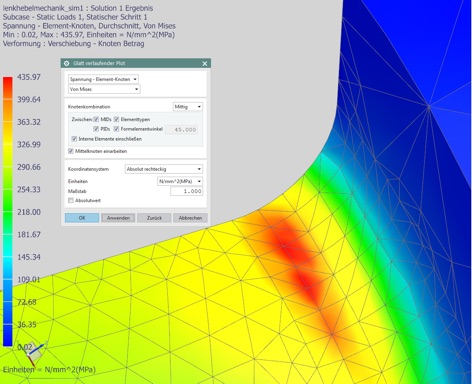The image size is (472, 384).
Task: Toggle the PIDs checkbox
Action: pyautogui.click(x=96, y=129)
